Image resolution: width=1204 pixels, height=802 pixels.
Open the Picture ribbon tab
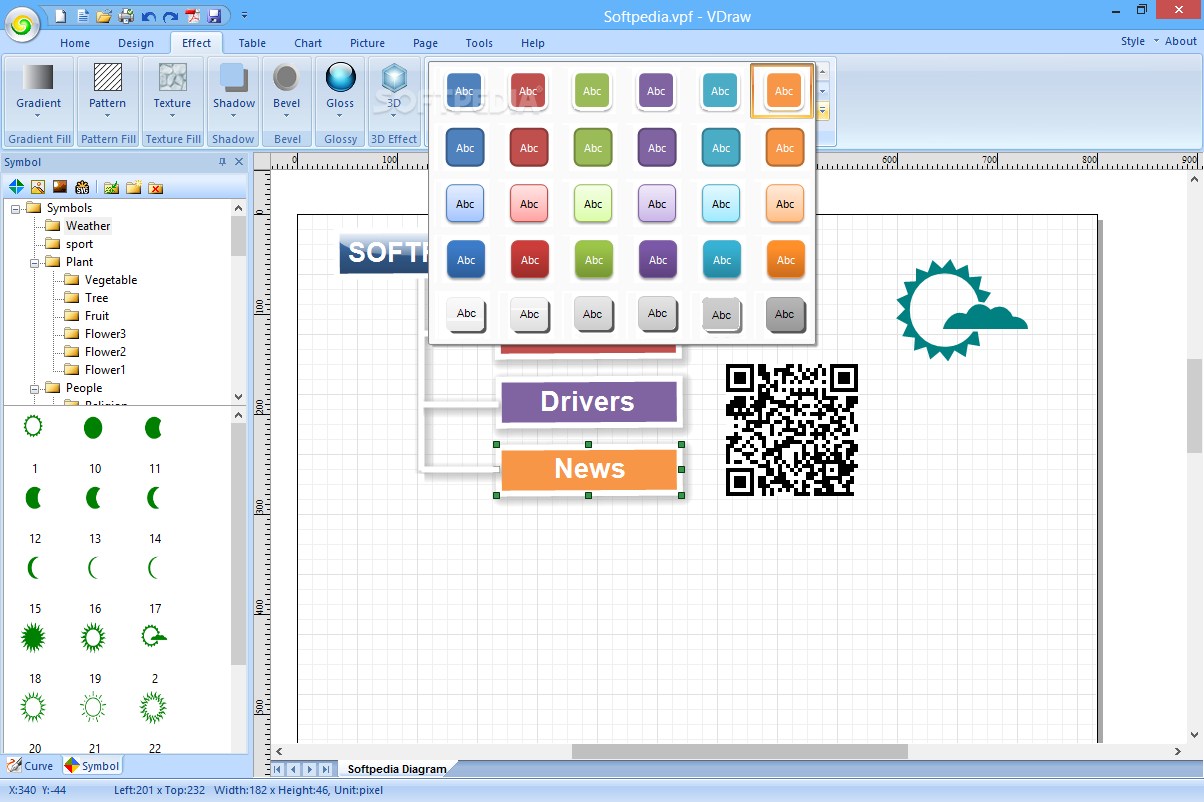367,43
